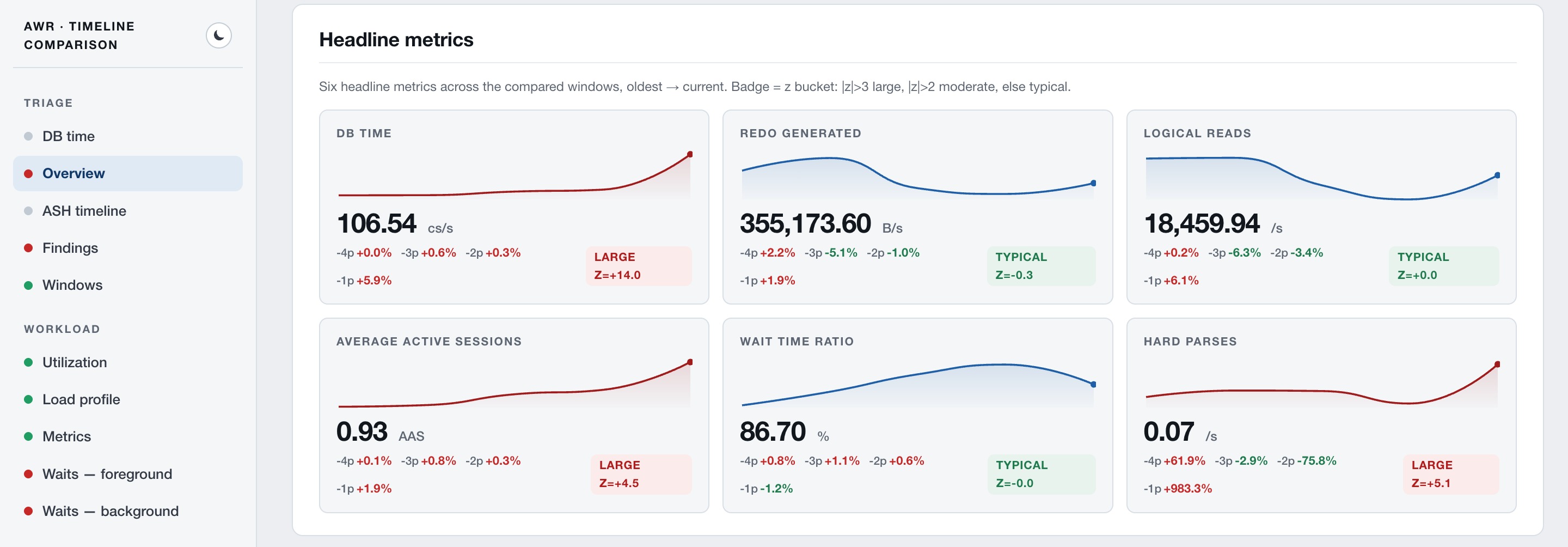The image size is (1568, 547).
Task: Click the 86.70 wait ratio value
Action: (x=773, y=432)
